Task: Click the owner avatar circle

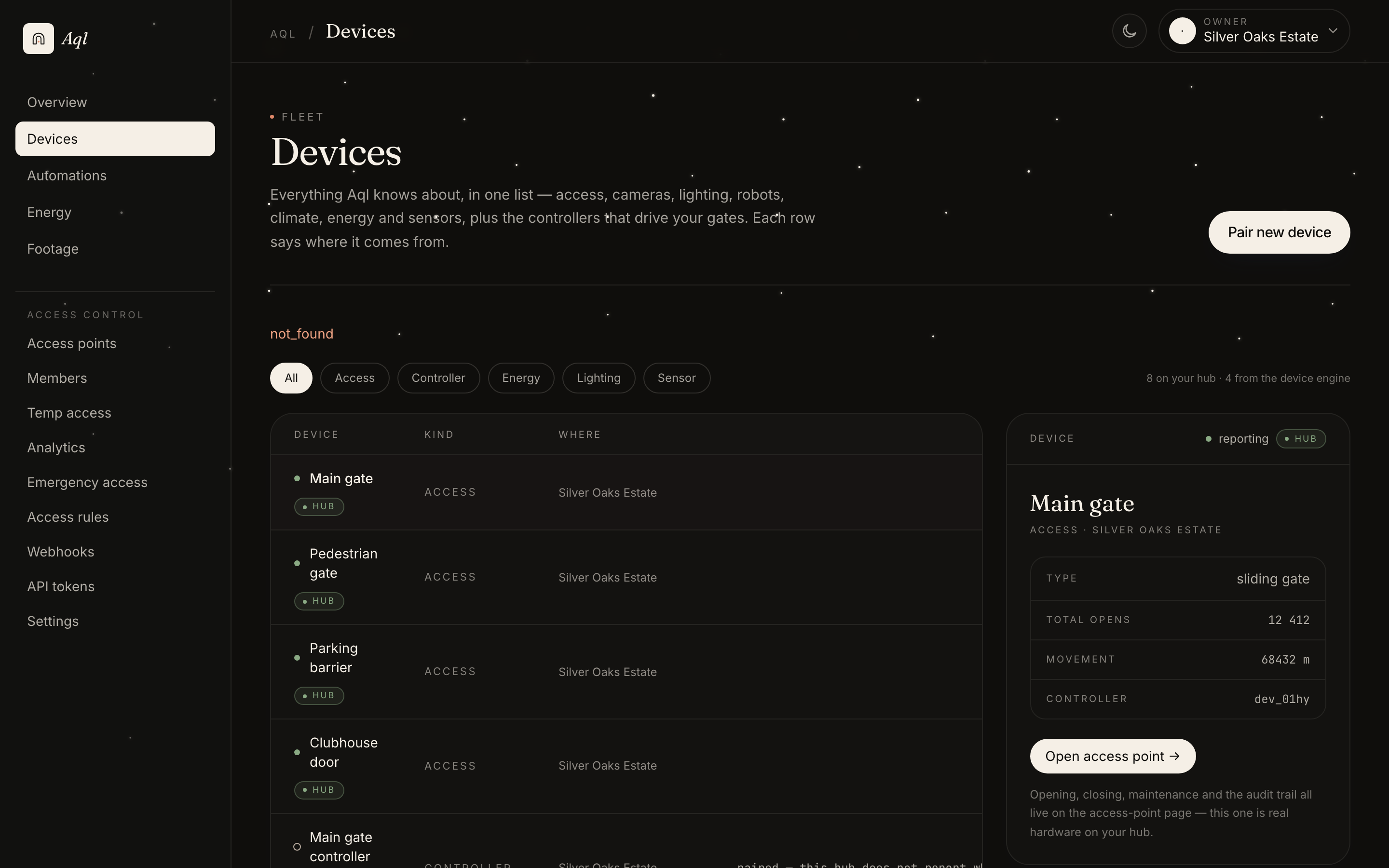Action: (1183, 31)
